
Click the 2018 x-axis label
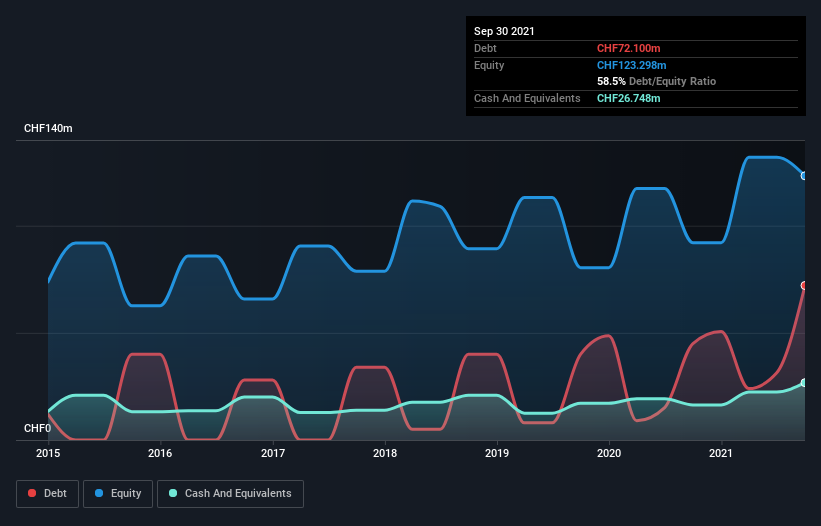[385, 453]
